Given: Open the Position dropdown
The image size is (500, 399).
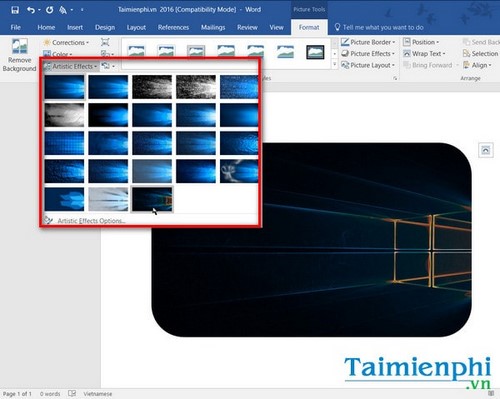Looking at the screenshot, I should click(x=421, y=42).
